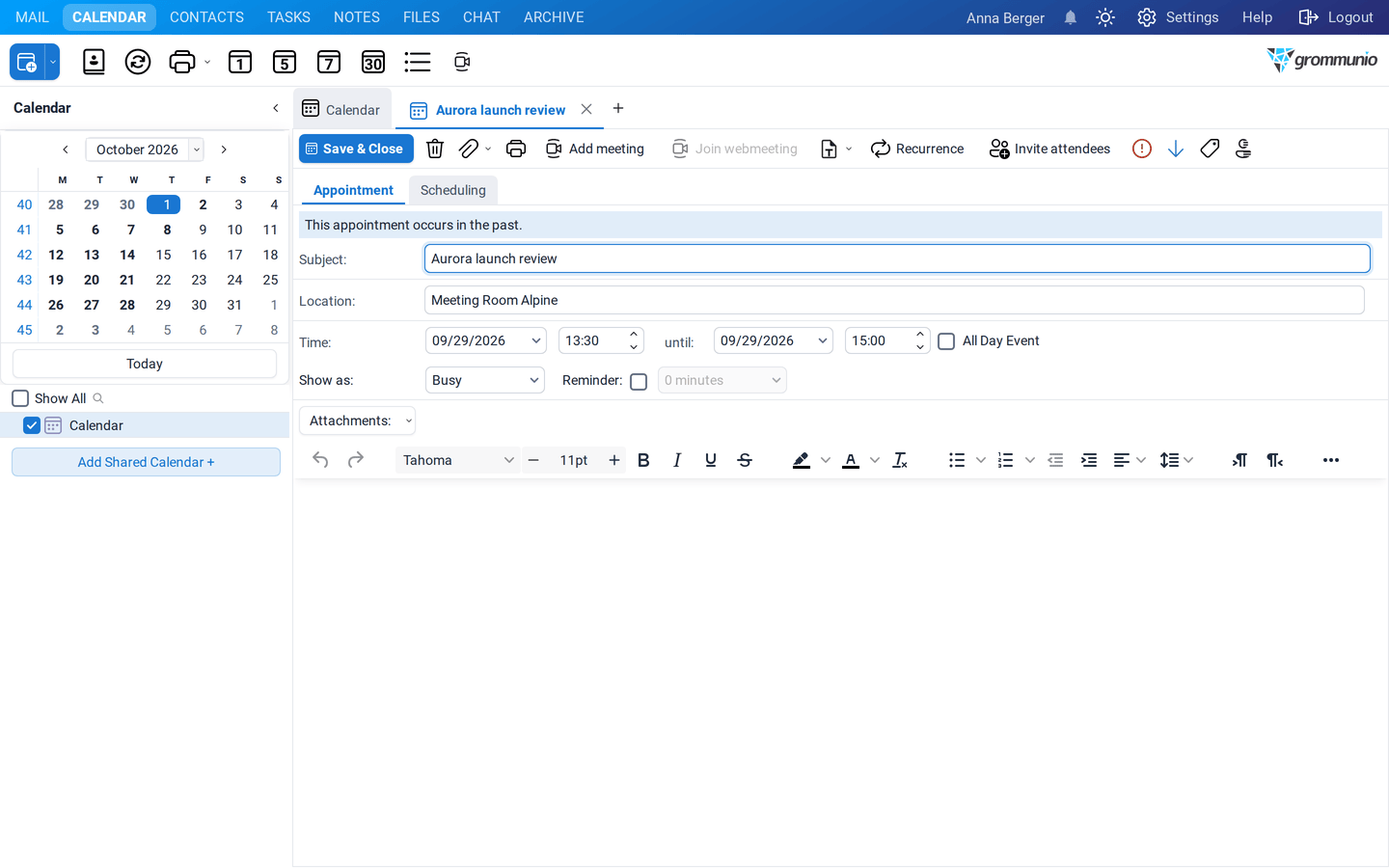Check the Show All calendars box
Viewport: 1389px width, 868px height.
20,398
